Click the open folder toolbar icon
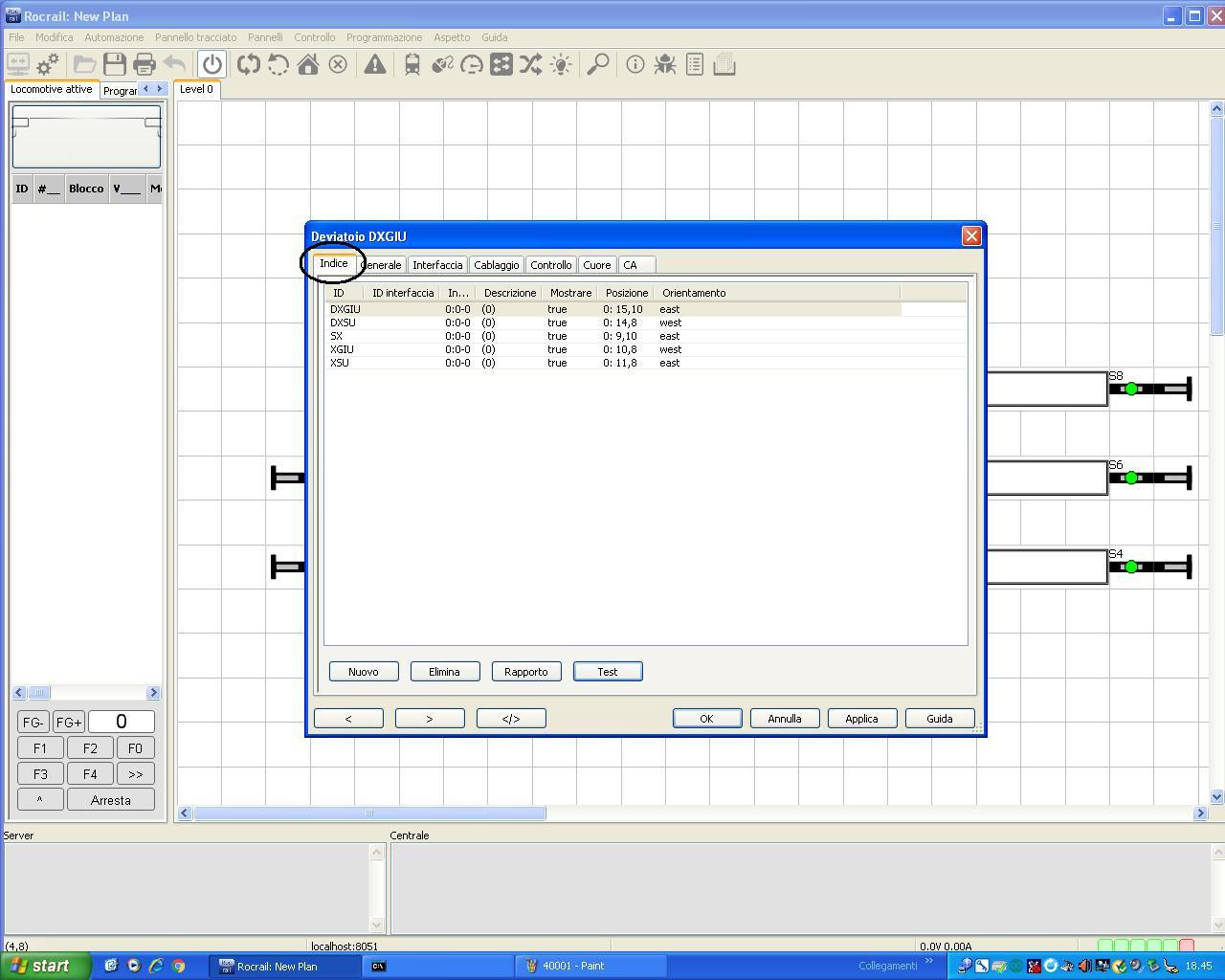Viewport: 1225px width, 980px height. tap(84, 65)
